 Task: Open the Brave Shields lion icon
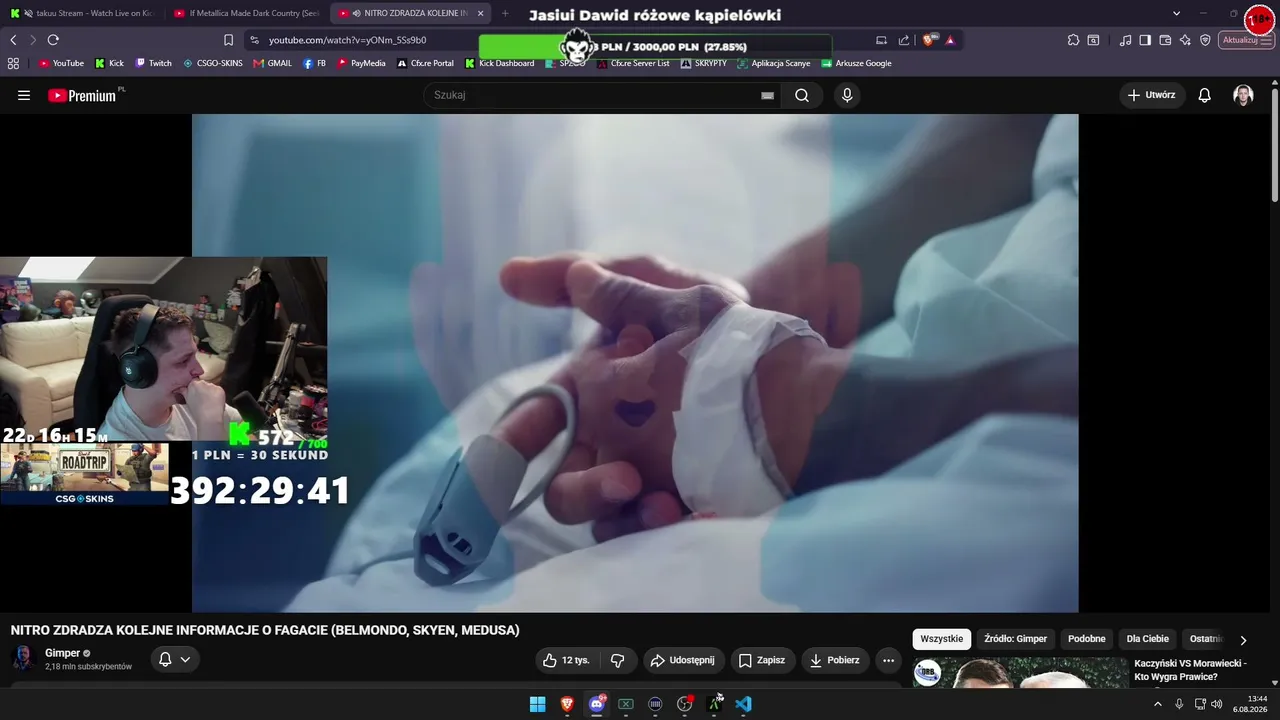point(929,40)
